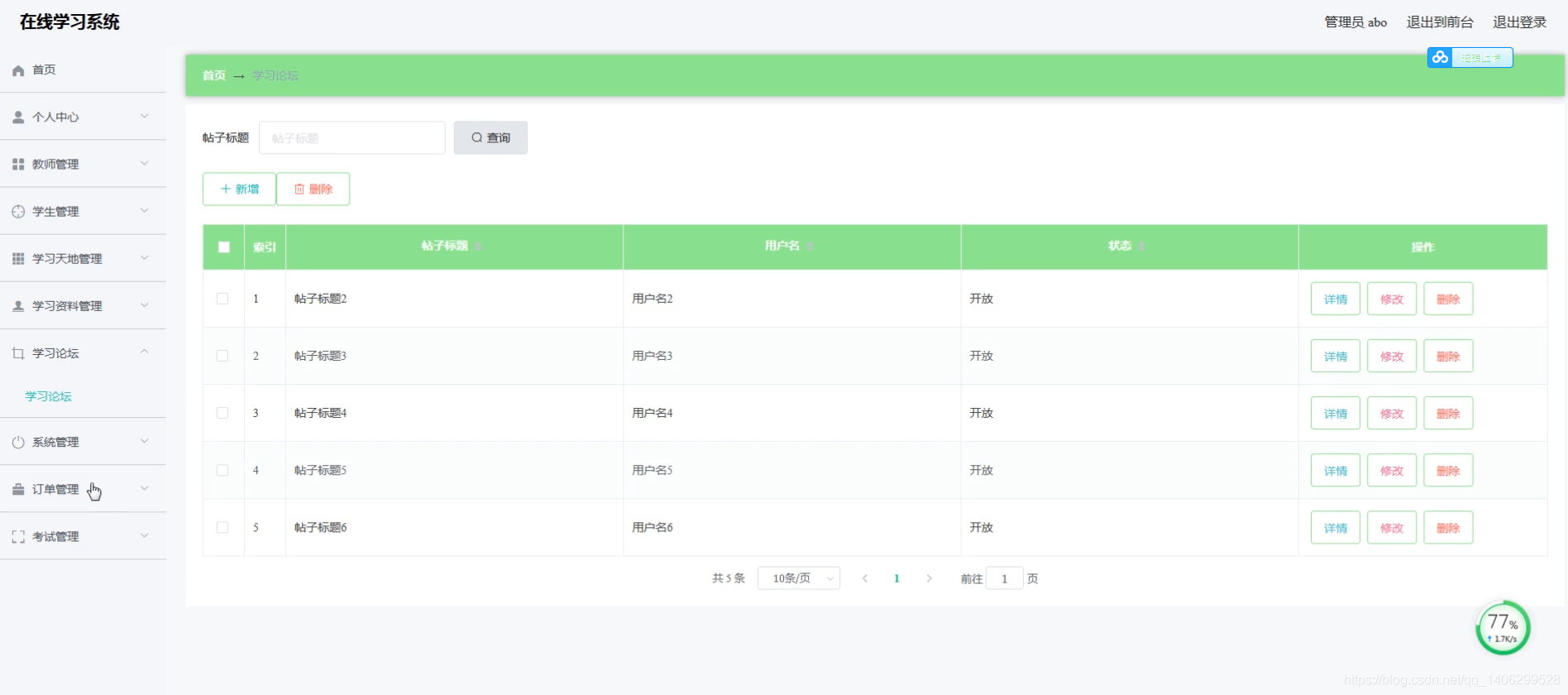The height and width of the screenshot is (695, 1568).
Task: Expand 考试管理 menu chevron
Action: click(145, 536)
